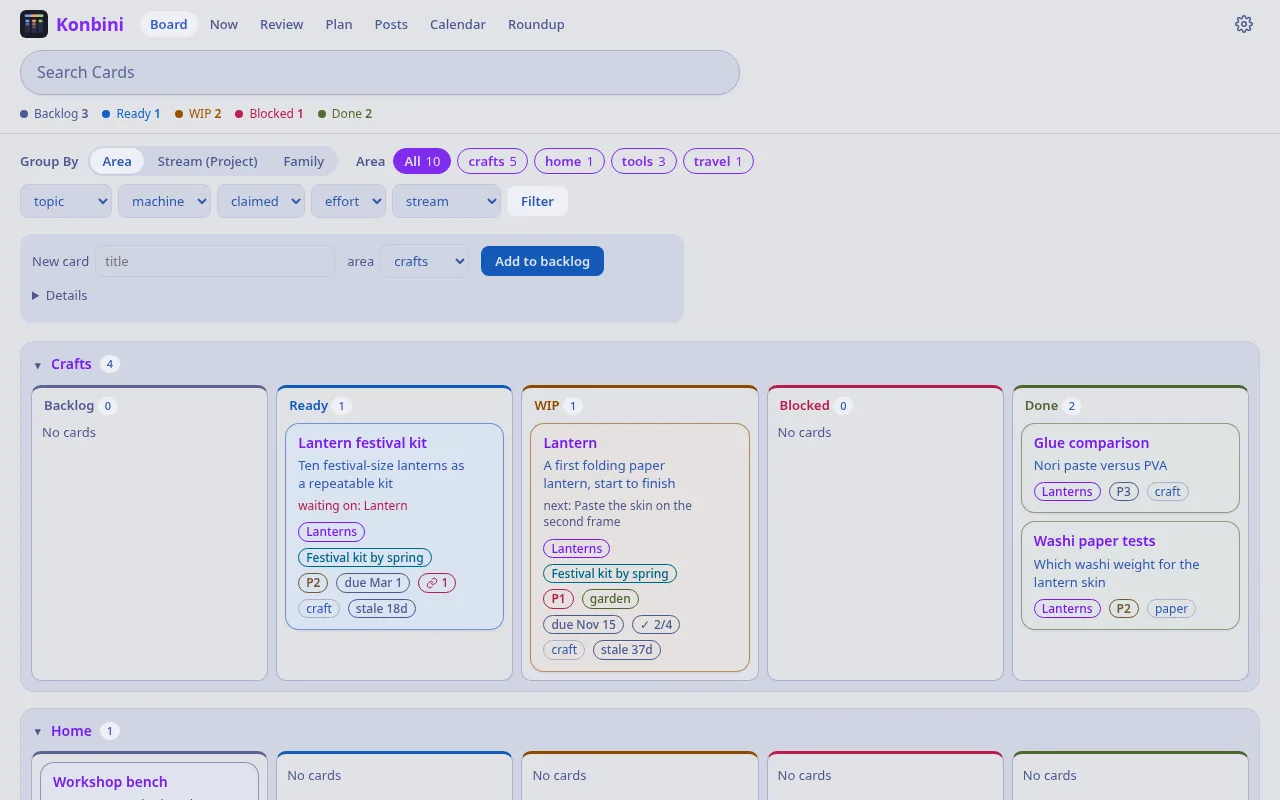Viewport: 1280px width, 800px height.
Task: Expand the Details disclosure for new card
Action: [x=60, y=295]
